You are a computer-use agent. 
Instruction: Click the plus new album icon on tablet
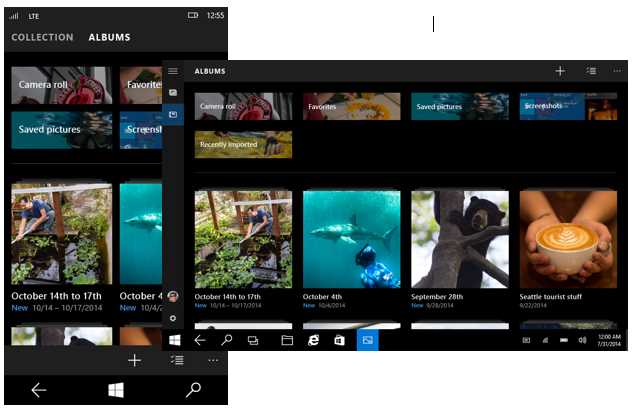pyautogui.click(x=560, y=71)
